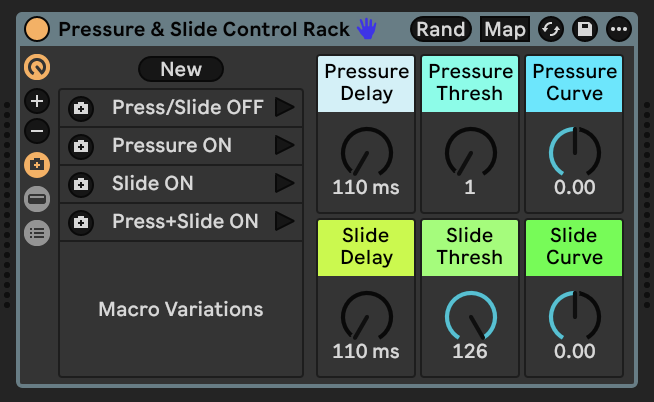Click the show/hide macro controls icon

click(x=37, y=67)
